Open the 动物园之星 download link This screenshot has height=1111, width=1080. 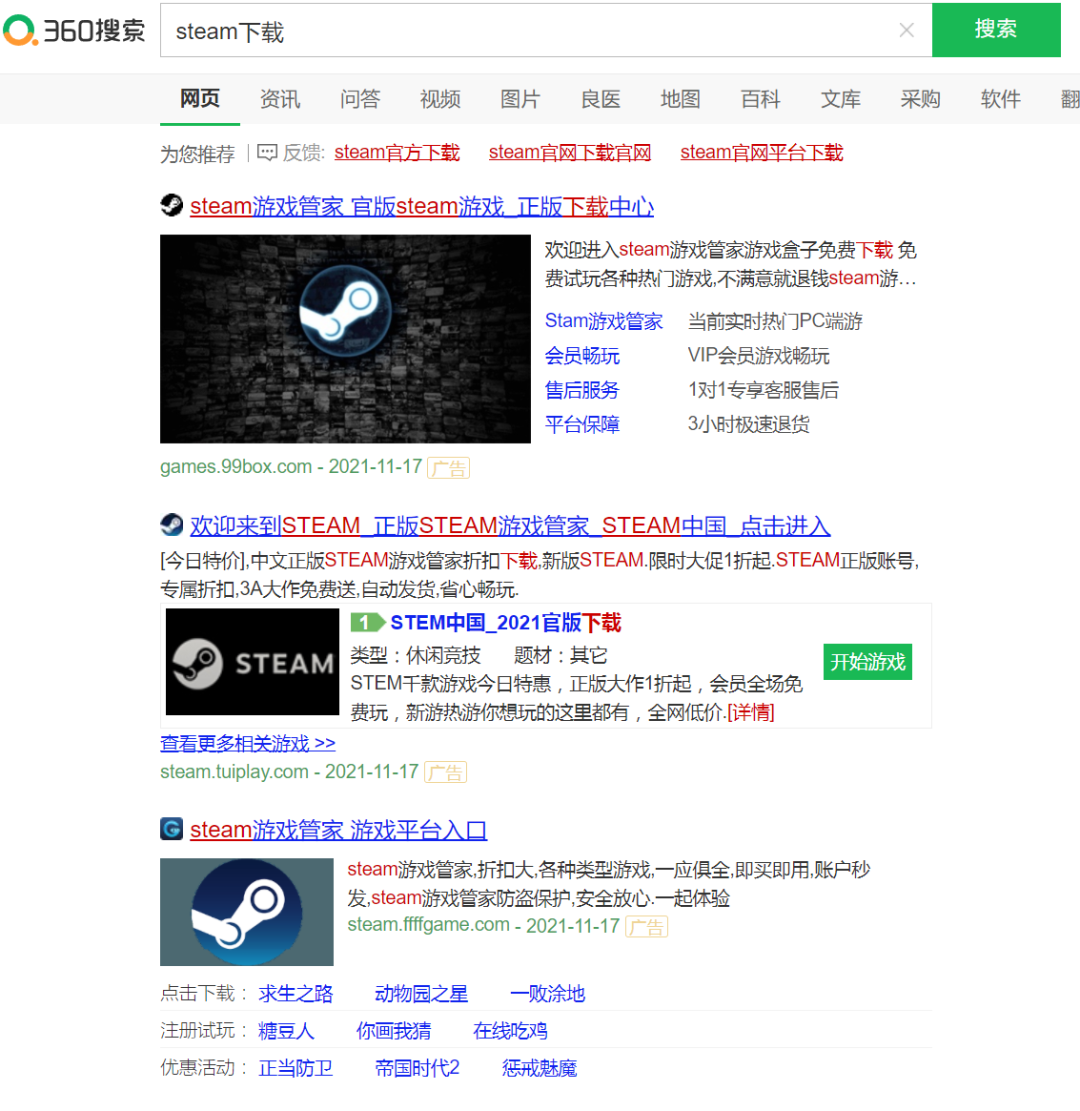click(x=422, y=993)
